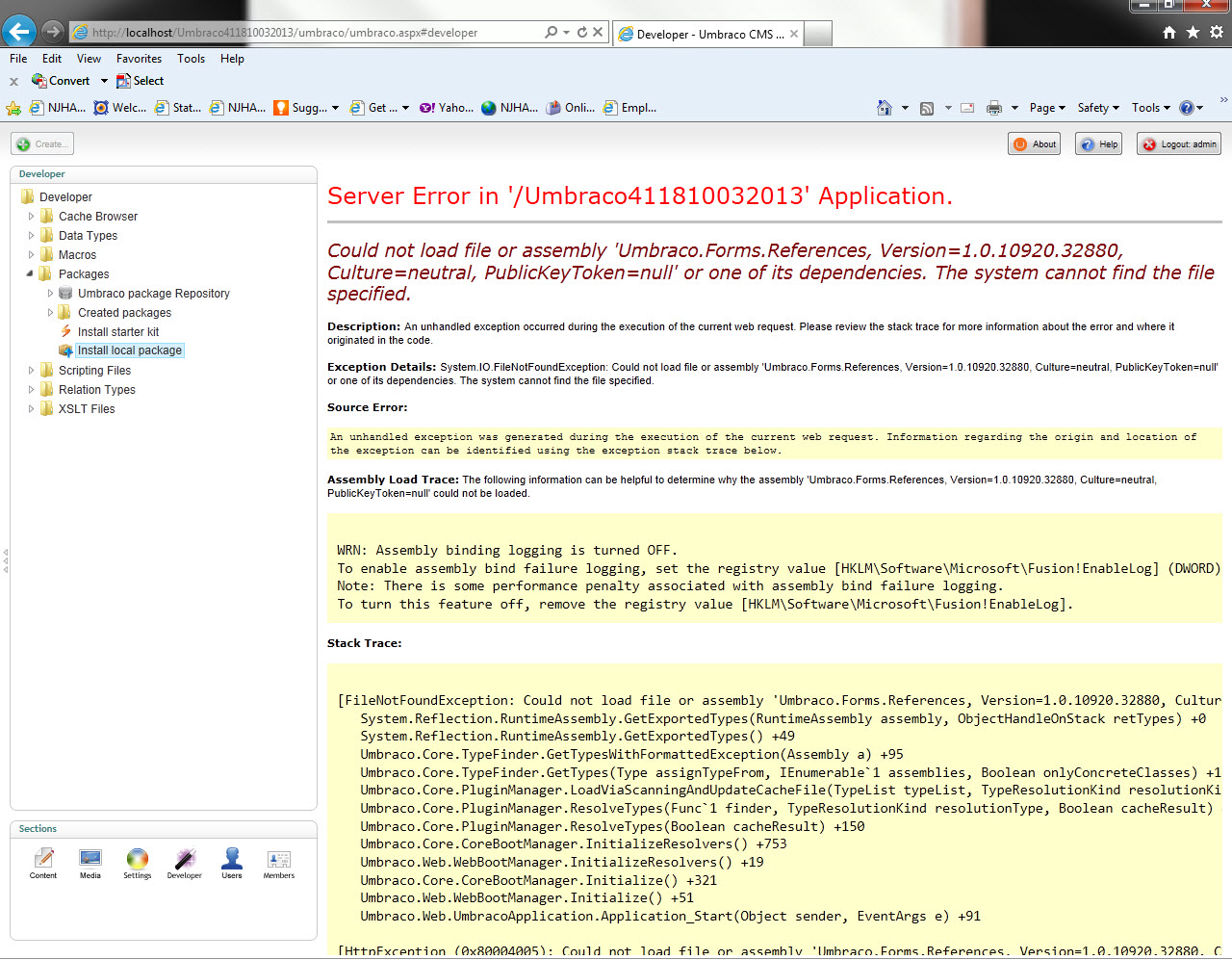This screenshot has width=1232, height=960.
Task: Click the blue Help question mark icon
Action: coord(1187,108)
